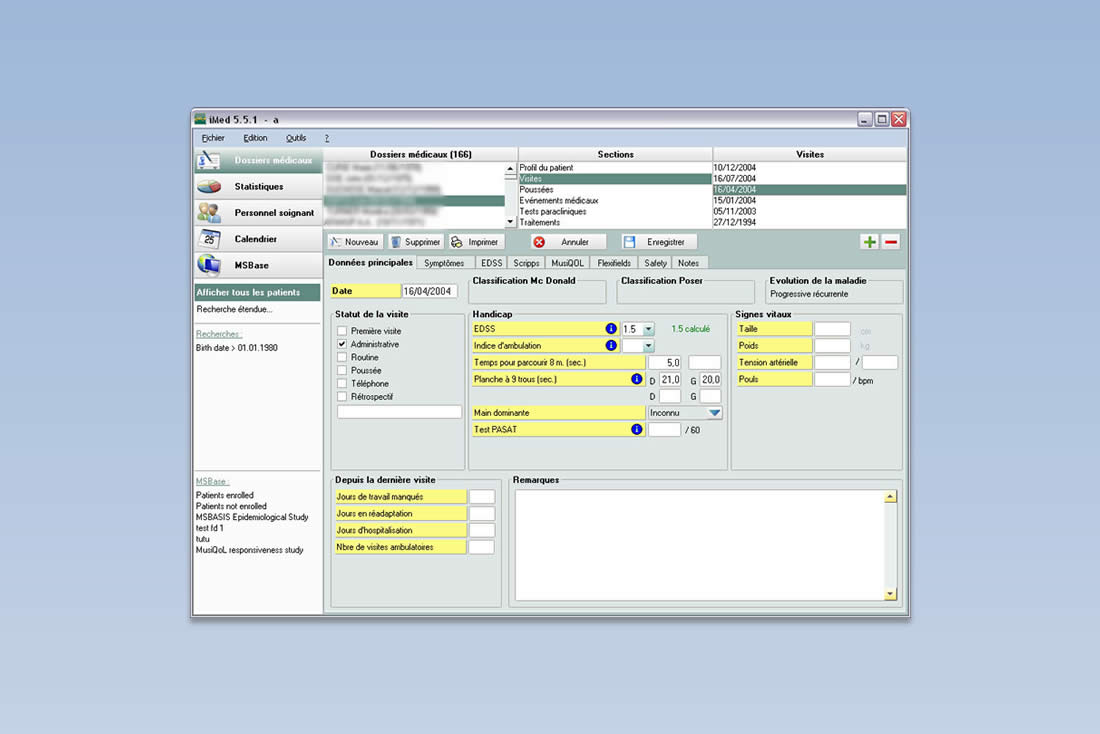The height and width of the screenshot is (734, 1100).
Task: Click the green plus add icon
Action: [870, 242]
